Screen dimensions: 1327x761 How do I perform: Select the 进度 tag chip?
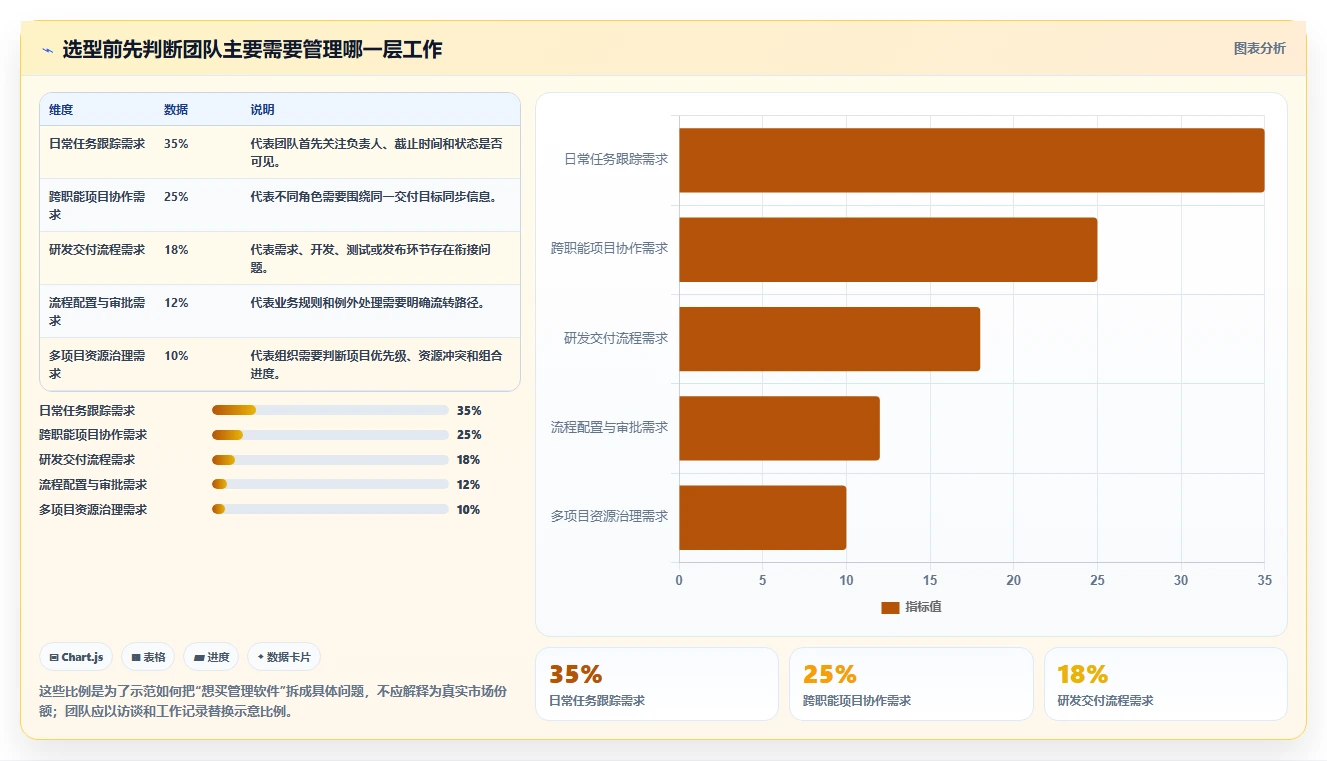[211, 657]
